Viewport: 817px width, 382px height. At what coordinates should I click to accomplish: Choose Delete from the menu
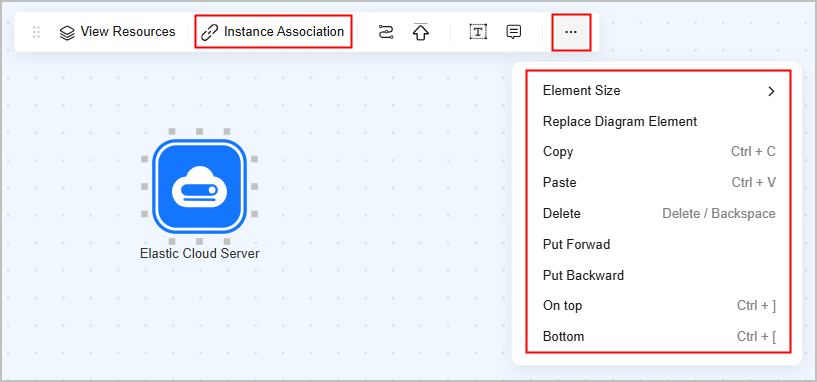point(659,214)
